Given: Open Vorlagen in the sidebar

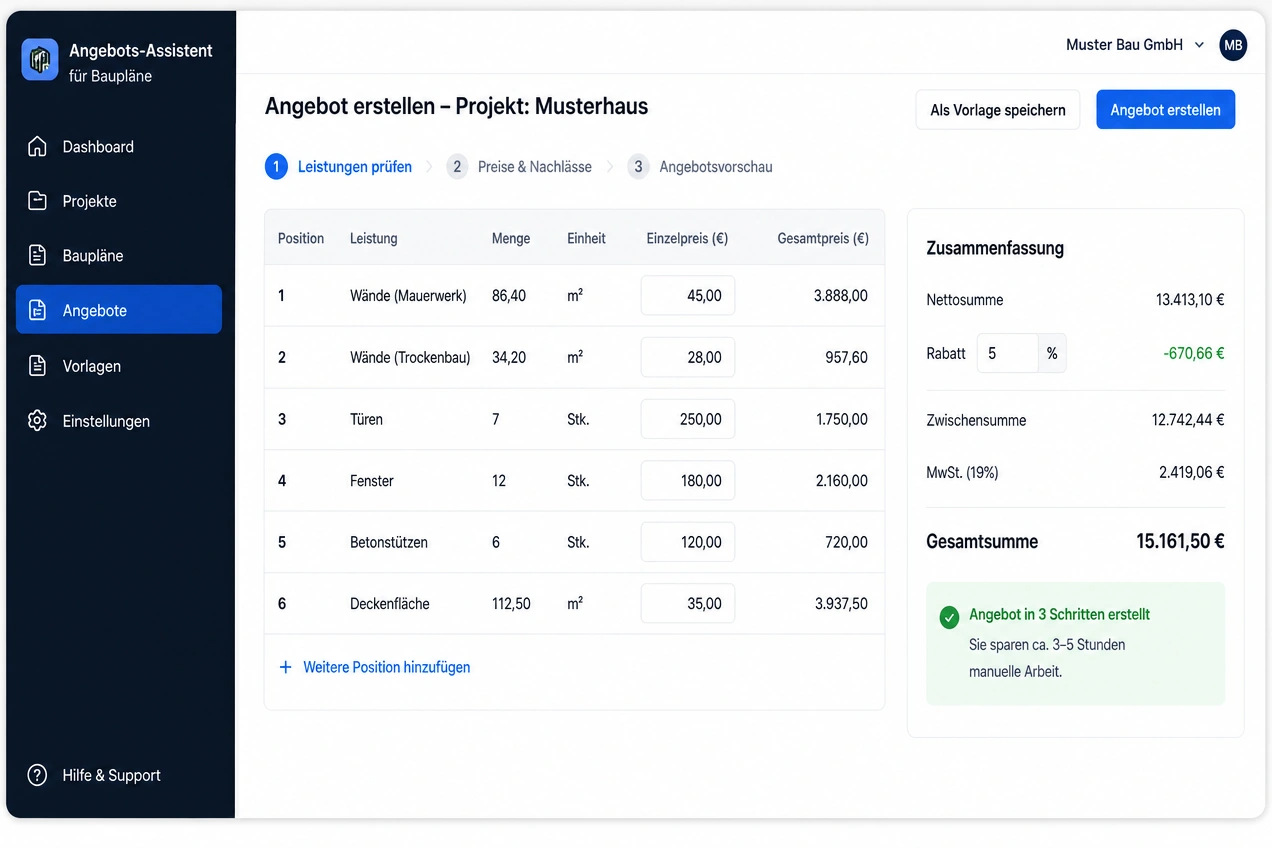Looking at the screenshot, I should click(x=119, y=366).
